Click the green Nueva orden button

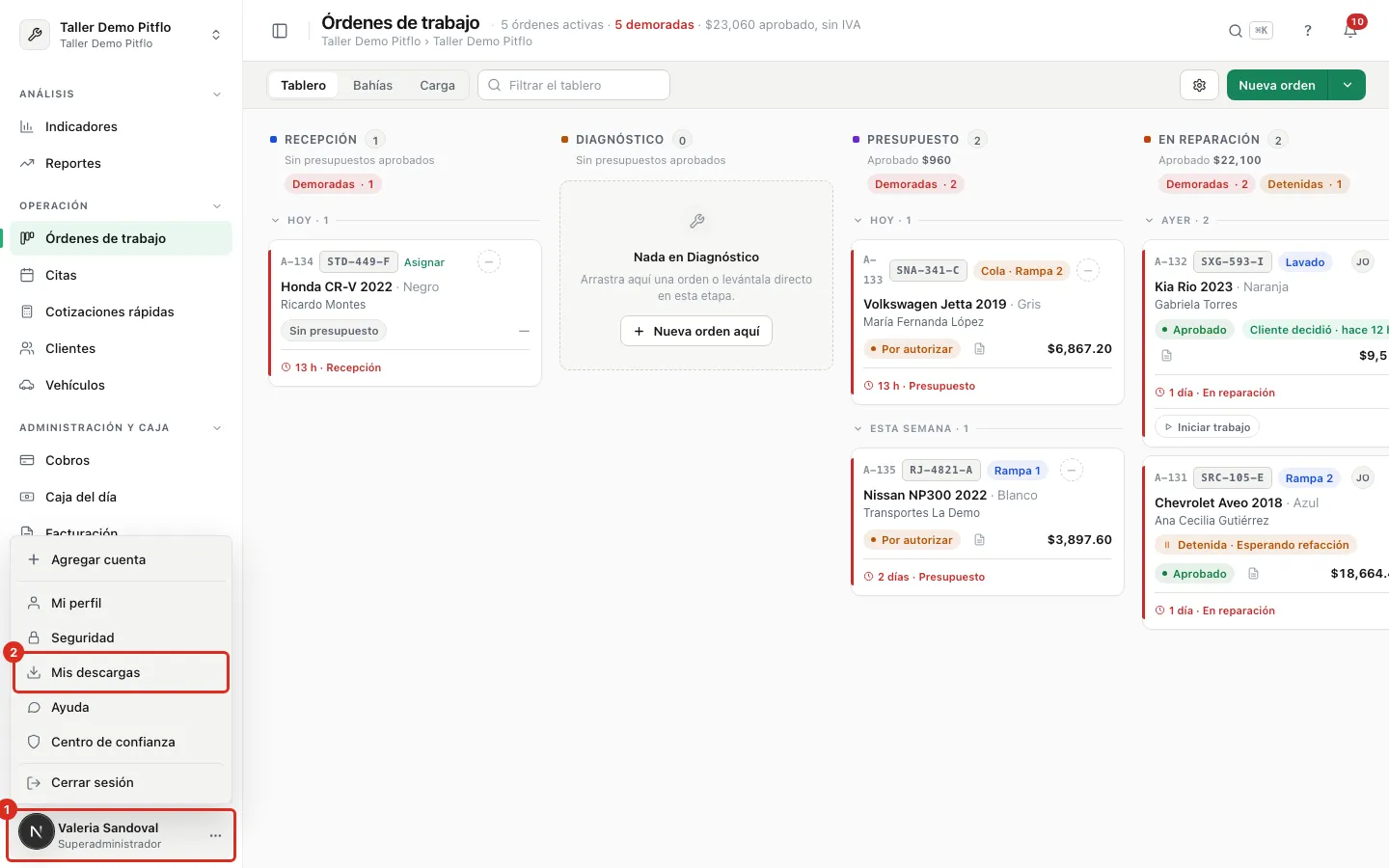(x=1277, y=85)
